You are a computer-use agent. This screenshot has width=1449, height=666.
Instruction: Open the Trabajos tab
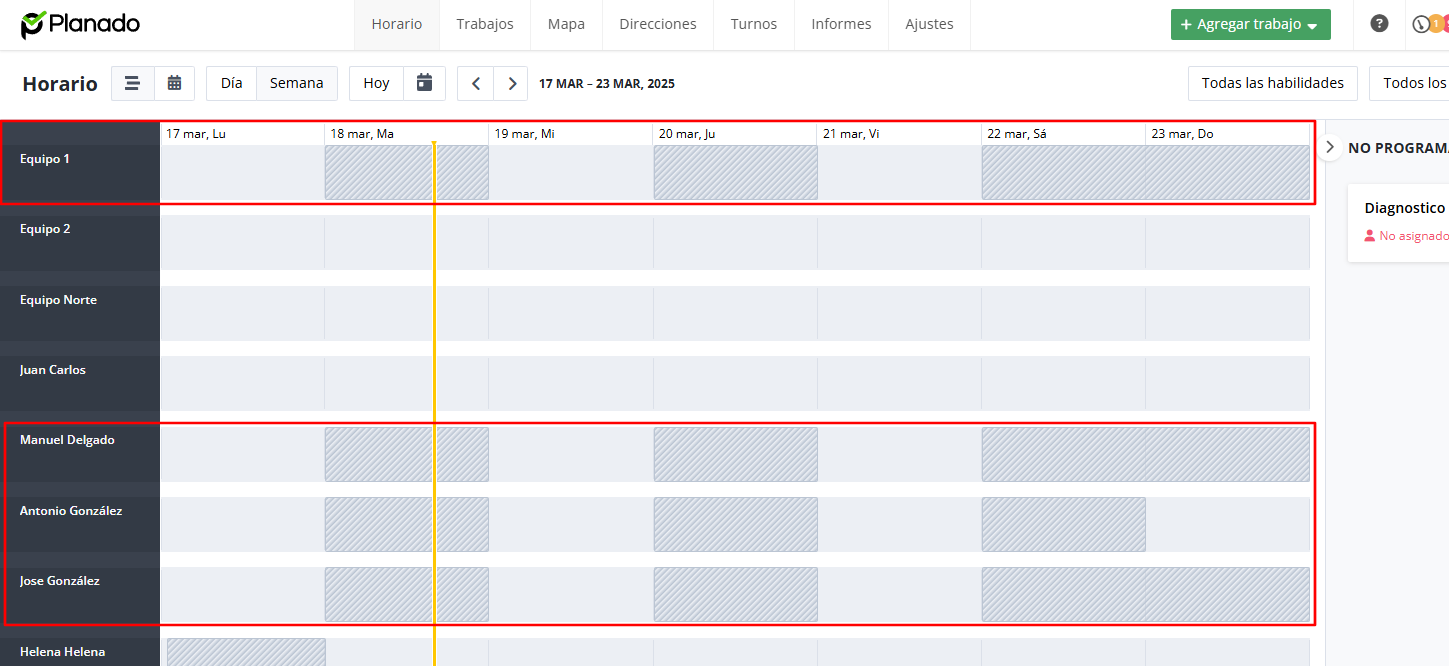pyautogui.click(x=485, y=24)
